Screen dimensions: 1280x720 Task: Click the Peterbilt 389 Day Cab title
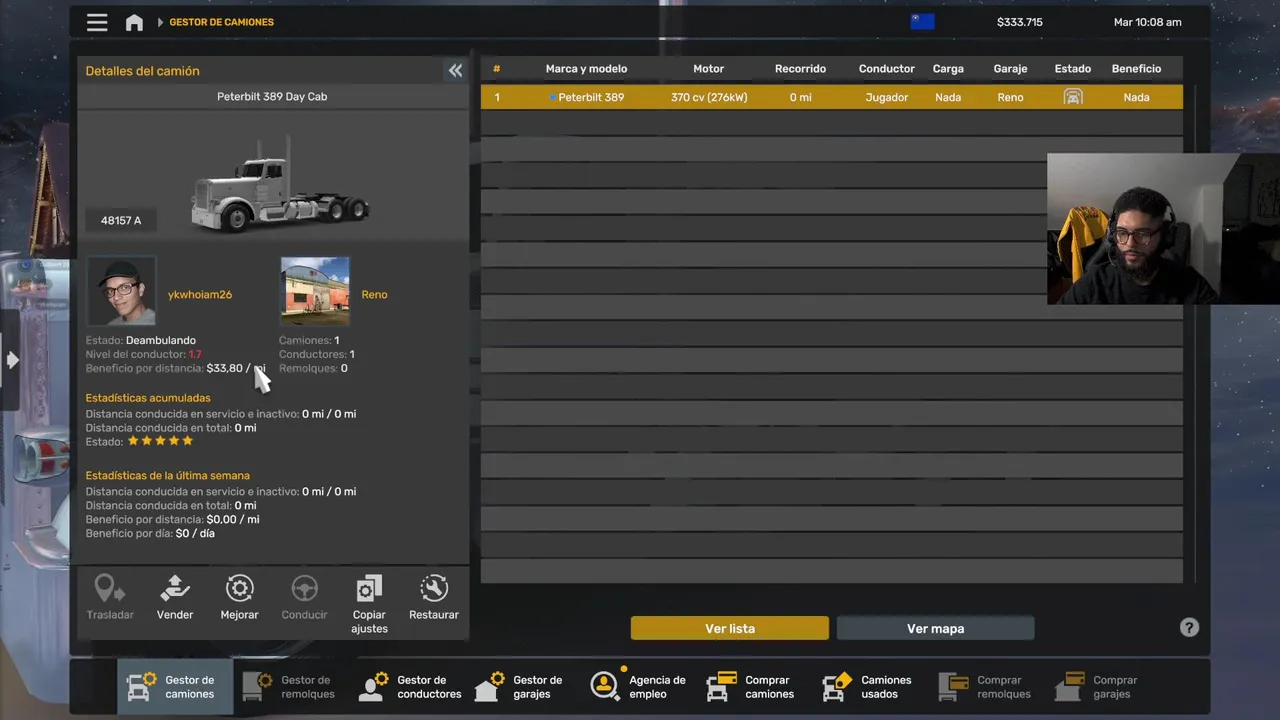272,97
